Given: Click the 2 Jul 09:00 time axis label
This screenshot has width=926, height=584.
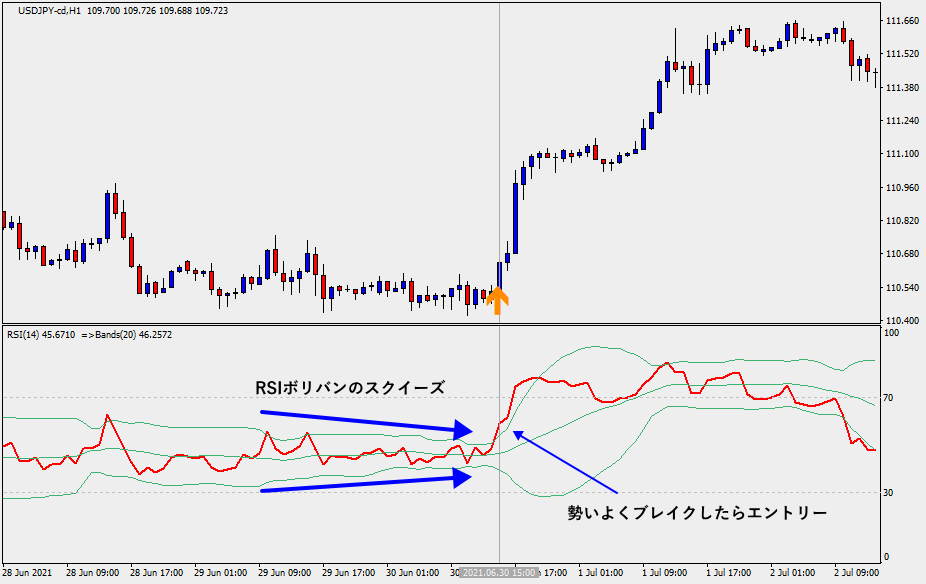Looking at the screenshot, I should point(855,573).
